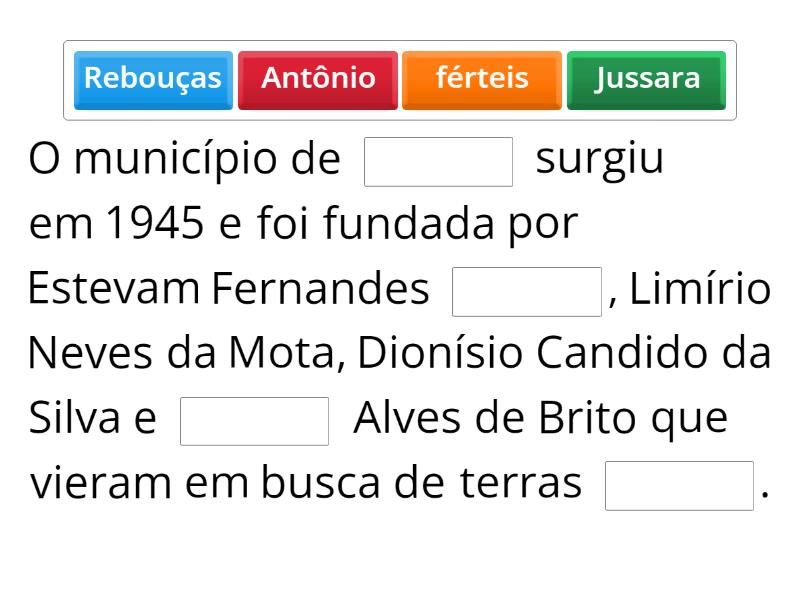
Task: Click the word "surgiu" in the first line
Action: [599, 160]
